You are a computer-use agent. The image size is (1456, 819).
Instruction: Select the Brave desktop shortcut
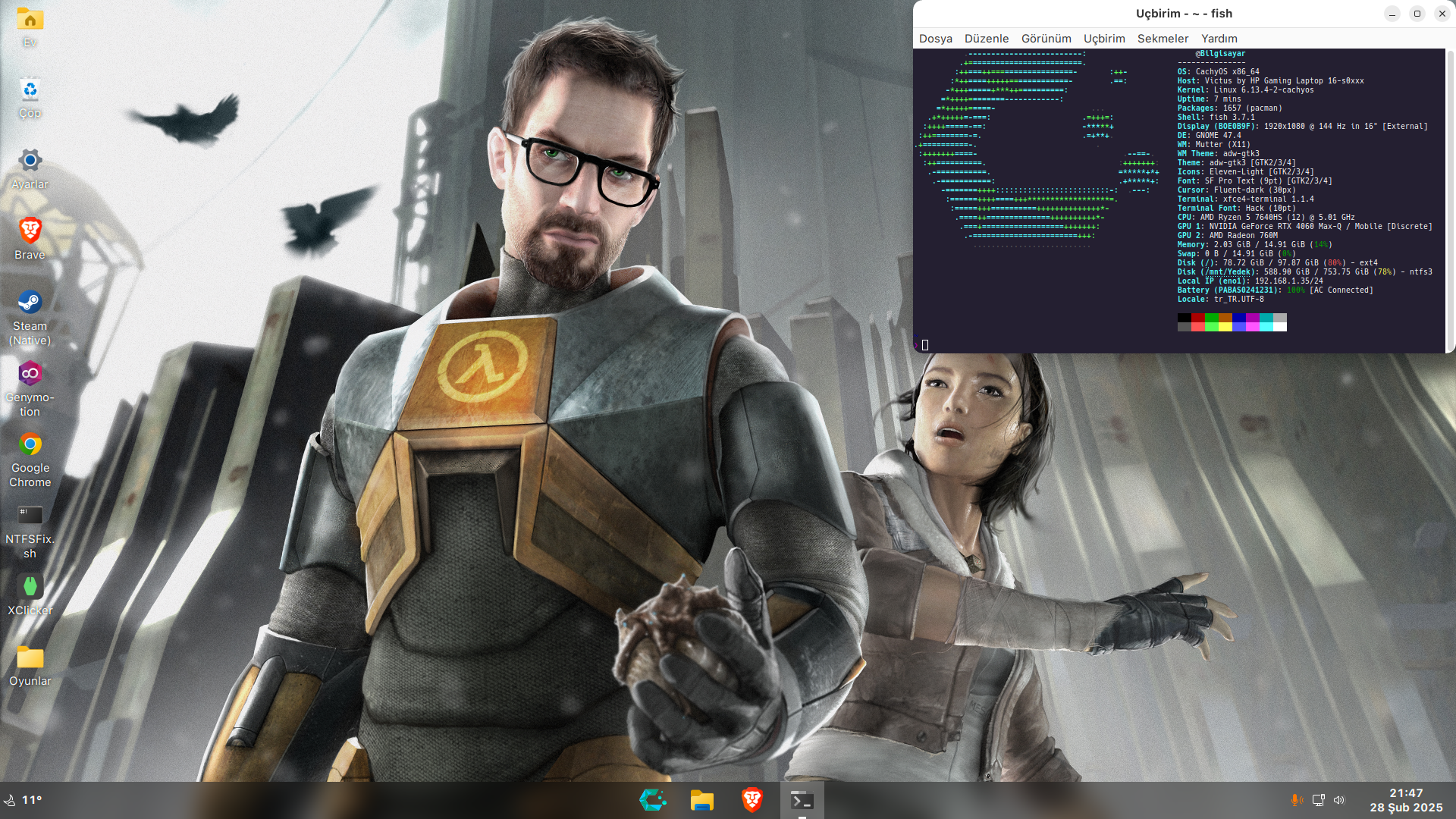pos(30,240)
